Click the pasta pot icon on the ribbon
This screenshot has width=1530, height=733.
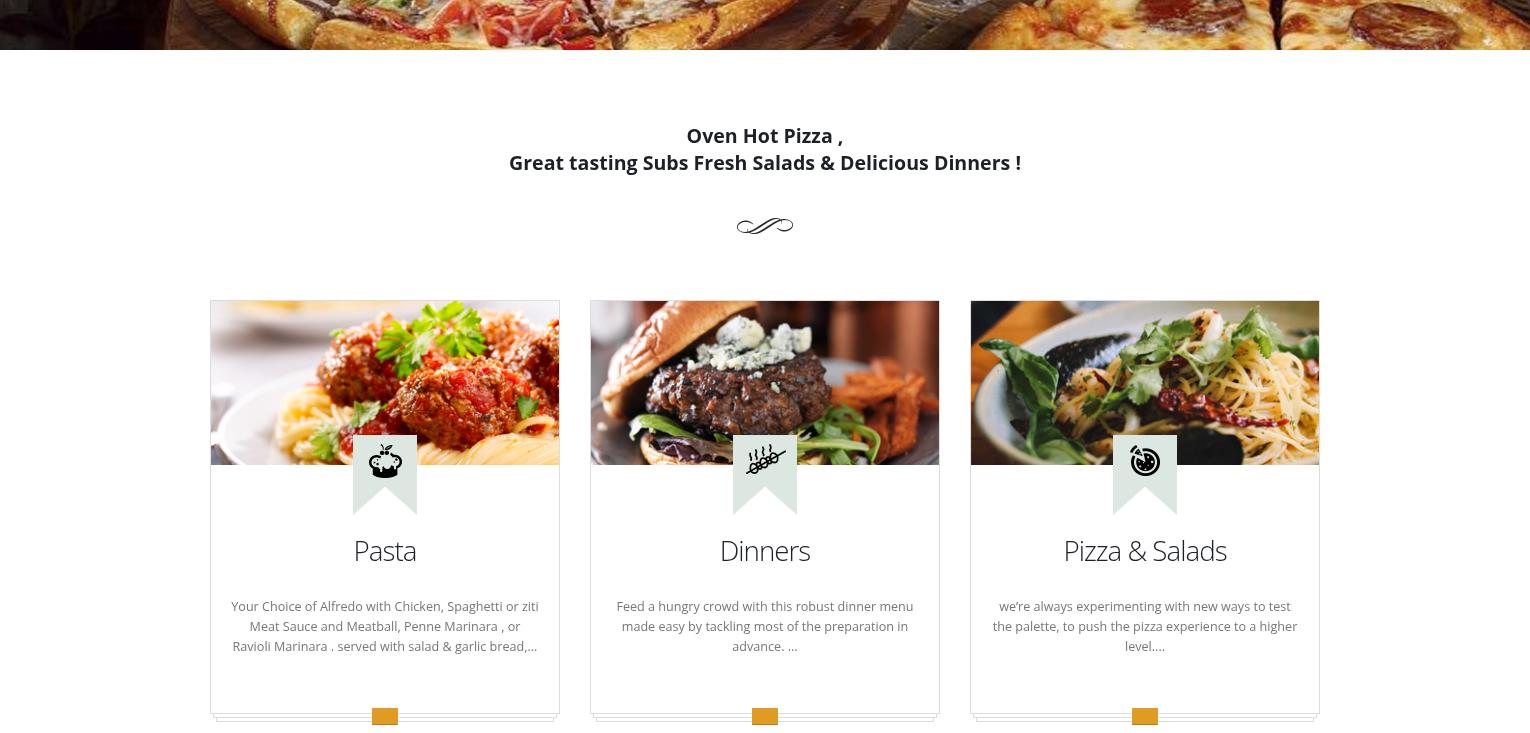[385, 461]
